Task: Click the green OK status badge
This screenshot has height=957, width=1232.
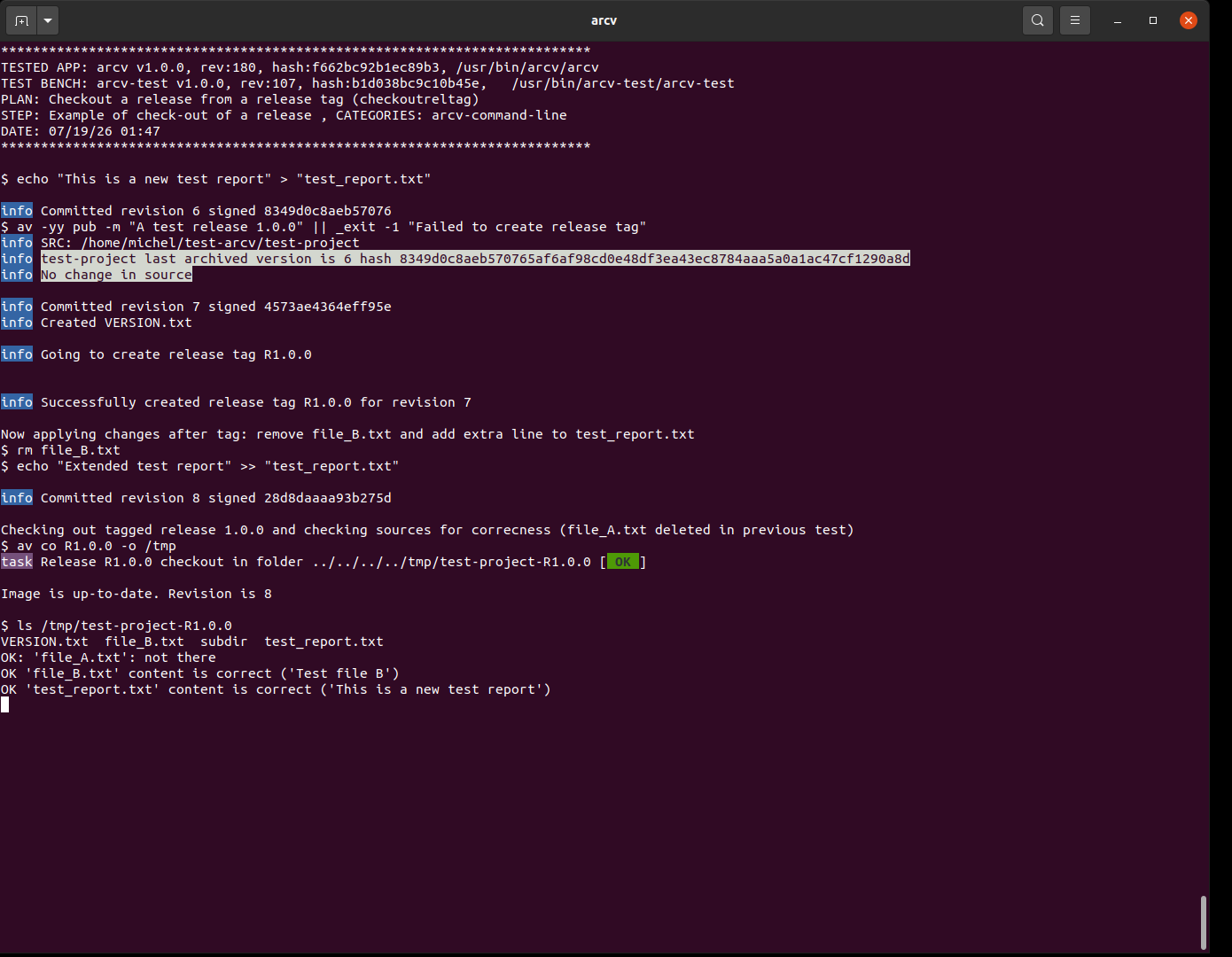Action: click(623, 562)
